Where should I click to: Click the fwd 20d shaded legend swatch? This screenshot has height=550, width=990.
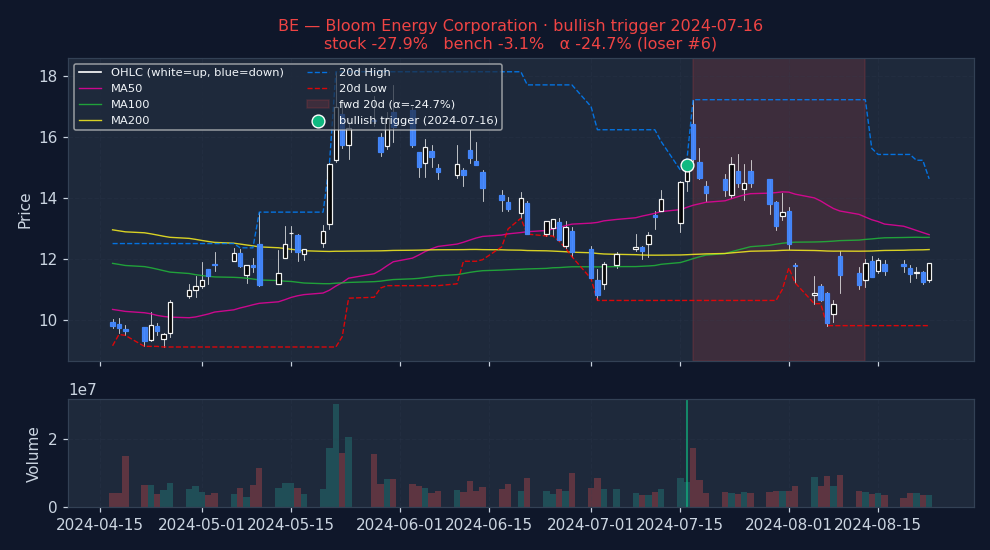(x=318, y=104)
